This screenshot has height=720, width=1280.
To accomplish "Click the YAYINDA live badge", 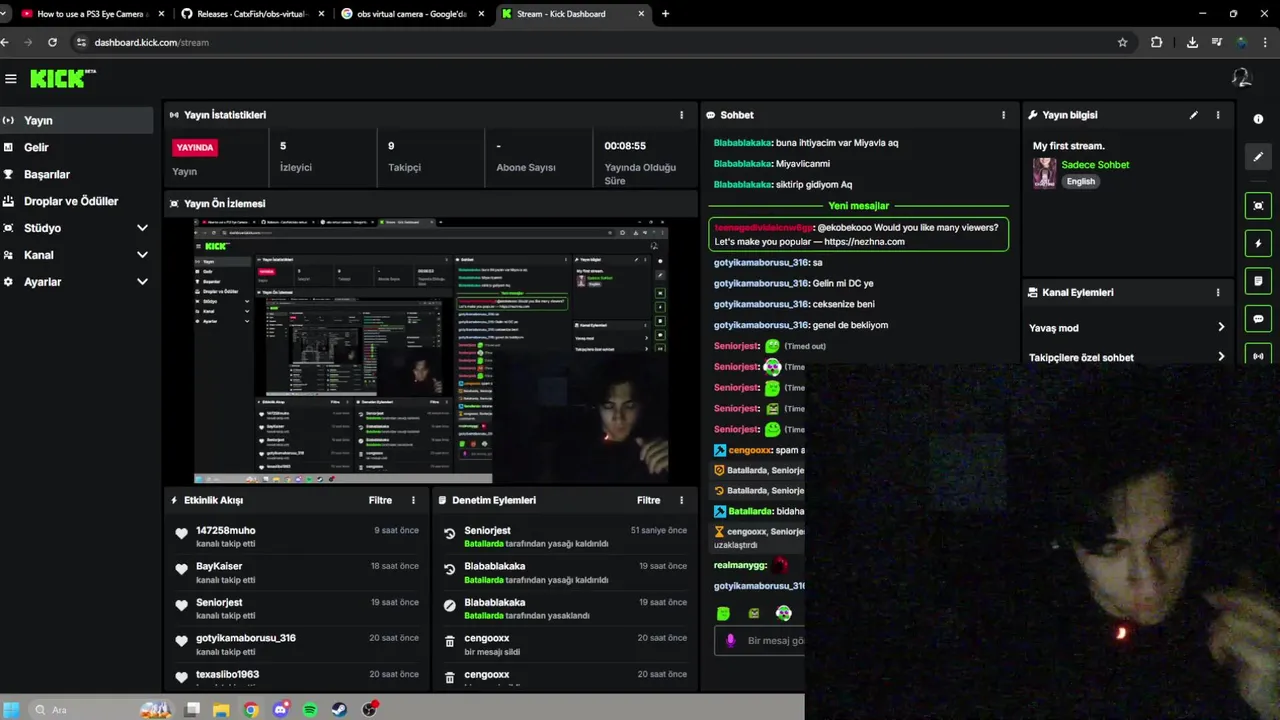I will (195, 147).
